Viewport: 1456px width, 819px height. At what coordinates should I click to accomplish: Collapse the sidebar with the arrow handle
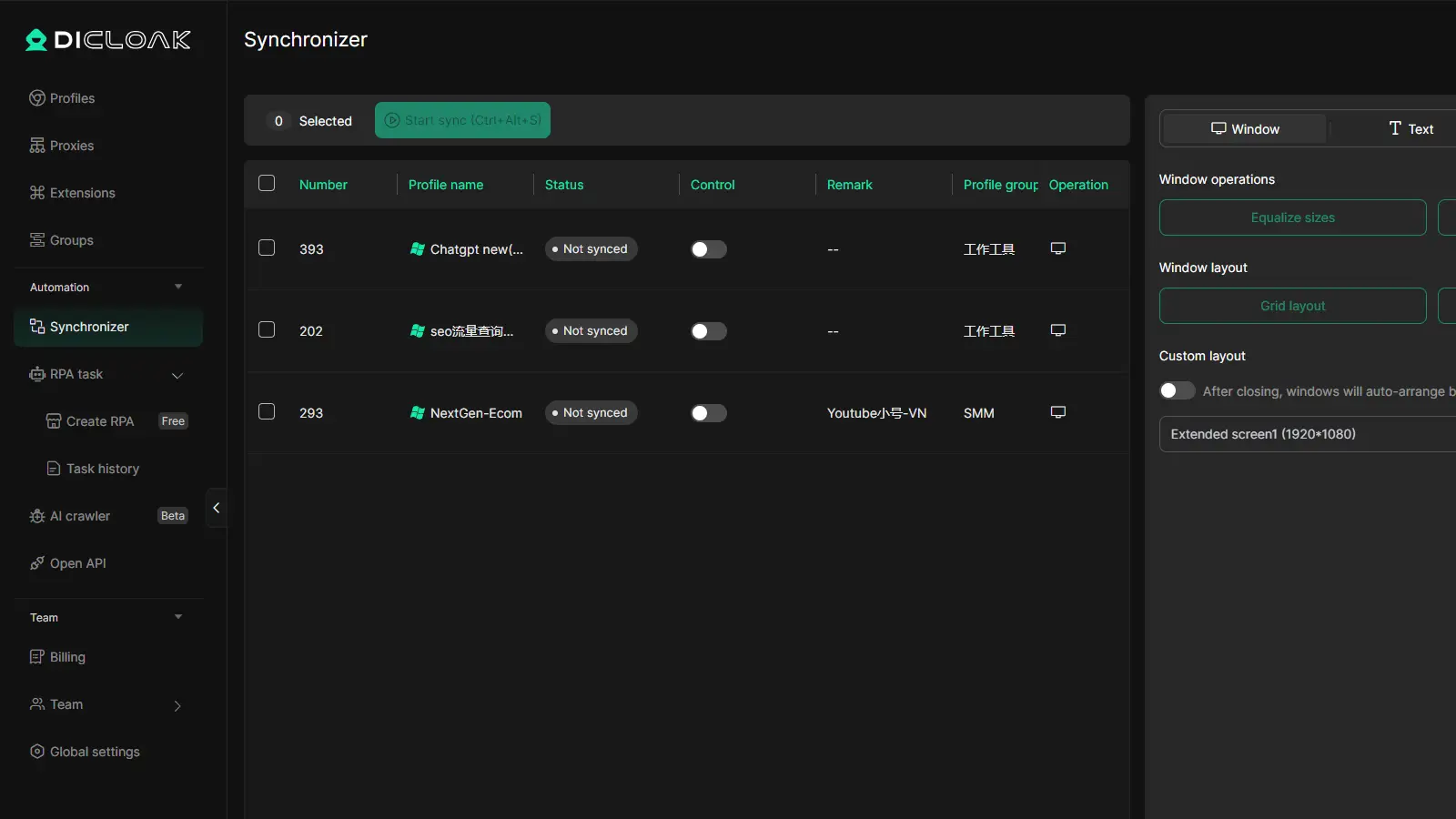point(216,508)
